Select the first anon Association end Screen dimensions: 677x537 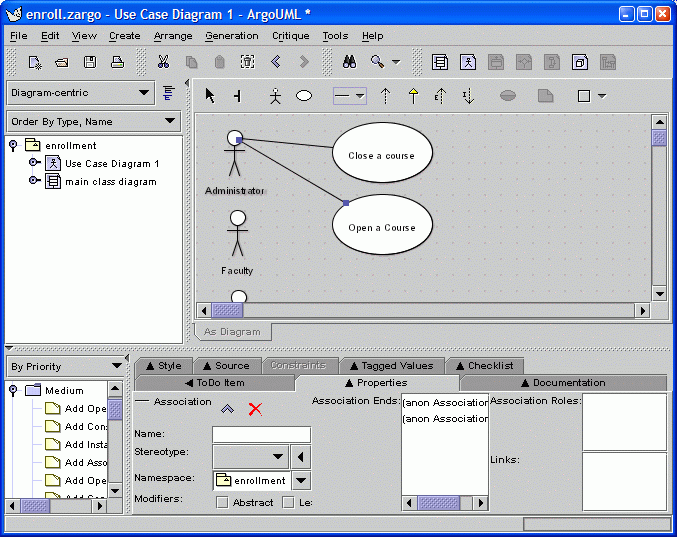point(445,403)
